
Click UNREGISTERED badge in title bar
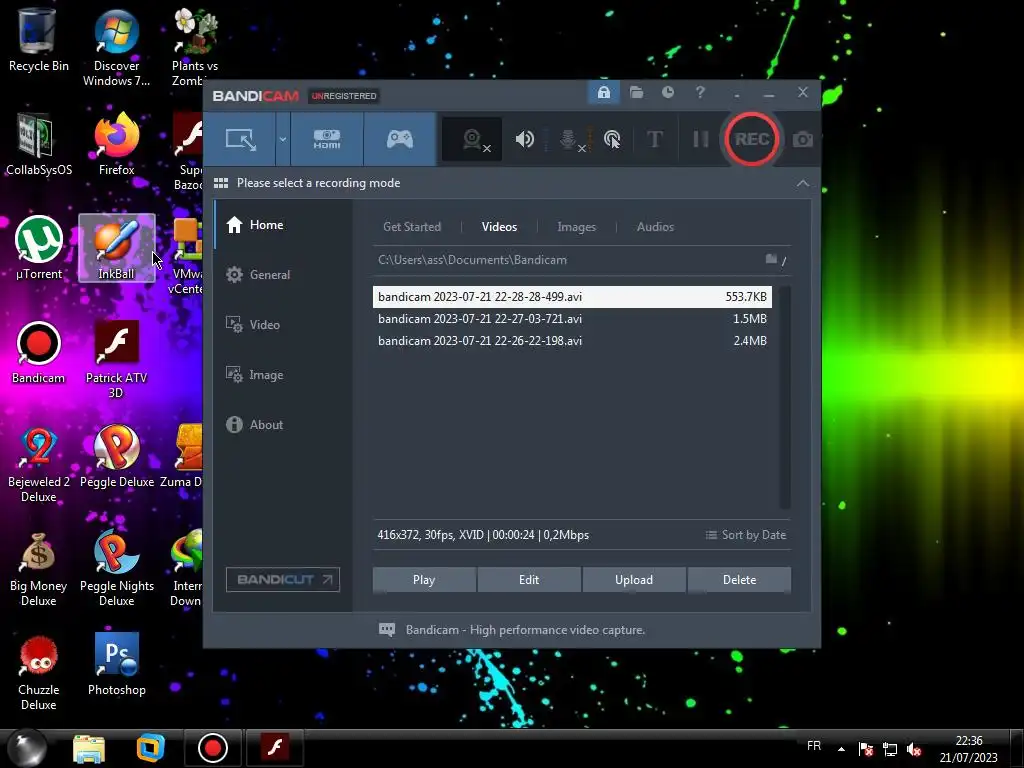tap(344, 96)
